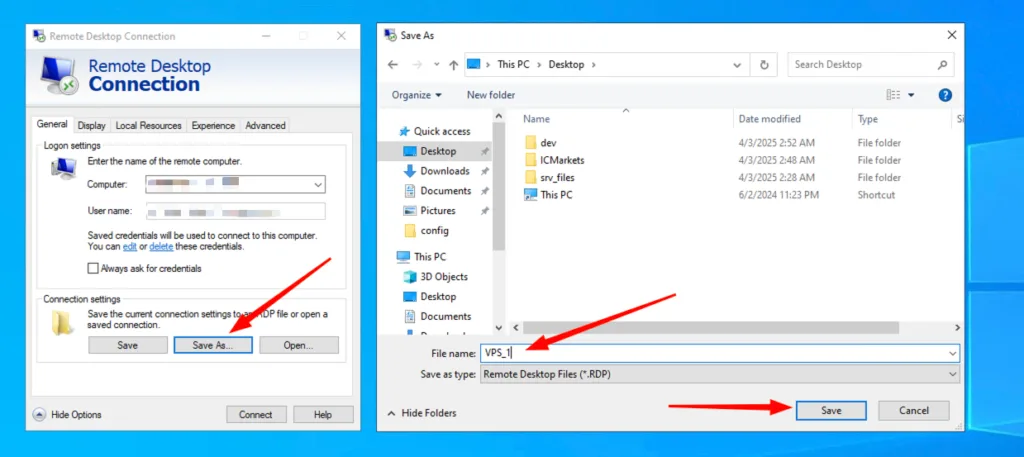Click the edit credentials link

coord(130,246)
